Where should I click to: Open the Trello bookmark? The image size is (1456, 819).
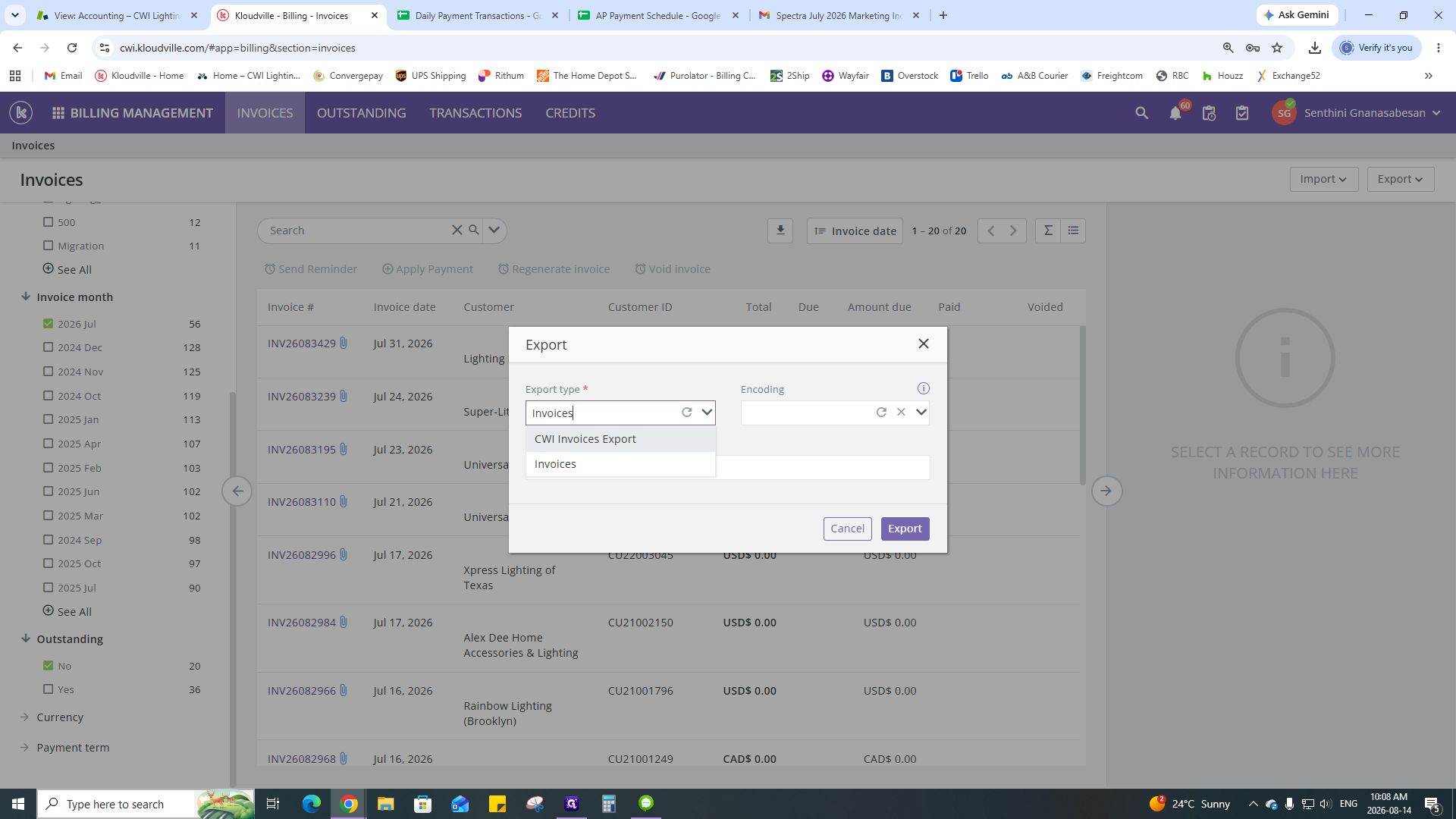tap(969, 76)
